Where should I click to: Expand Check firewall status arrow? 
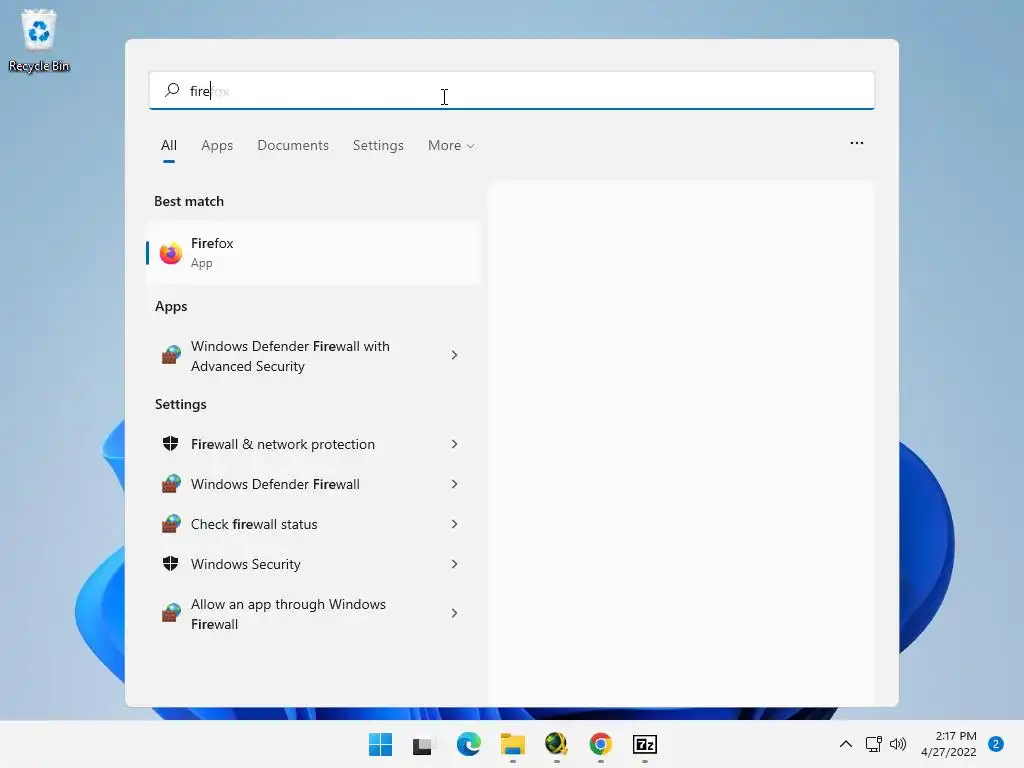[x=455, y=524]
